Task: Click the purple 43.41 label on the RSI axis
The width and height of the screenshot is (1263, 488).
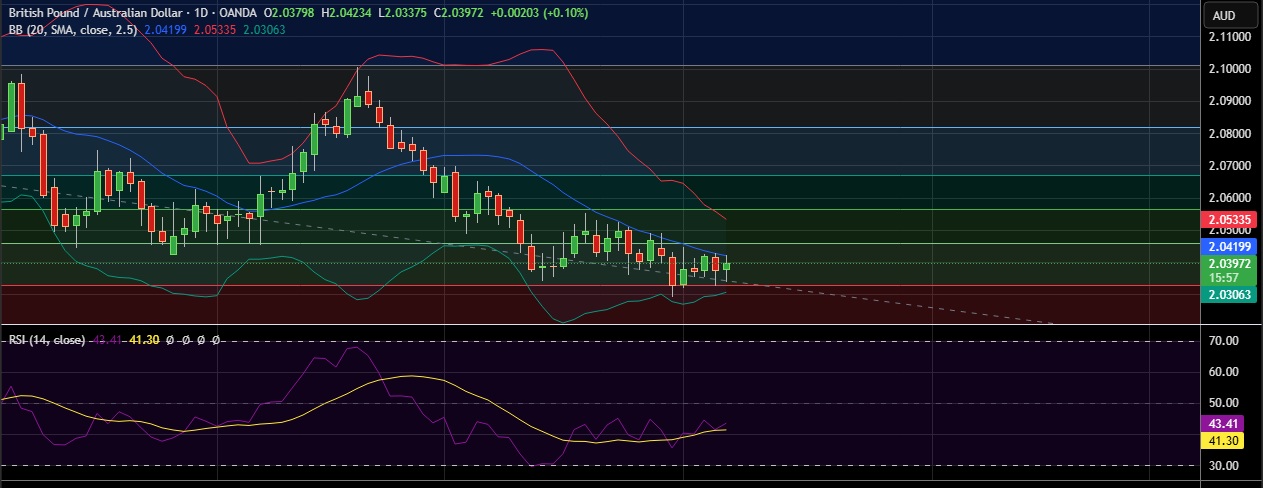Action: click(x=1224, y=423)
